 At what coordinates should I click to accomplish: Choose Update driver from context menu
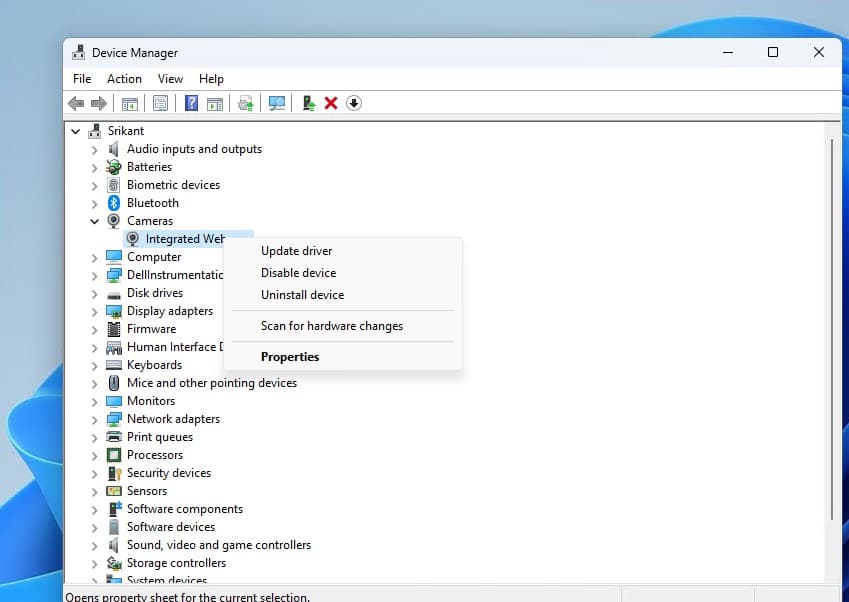(x=296, y=251)
